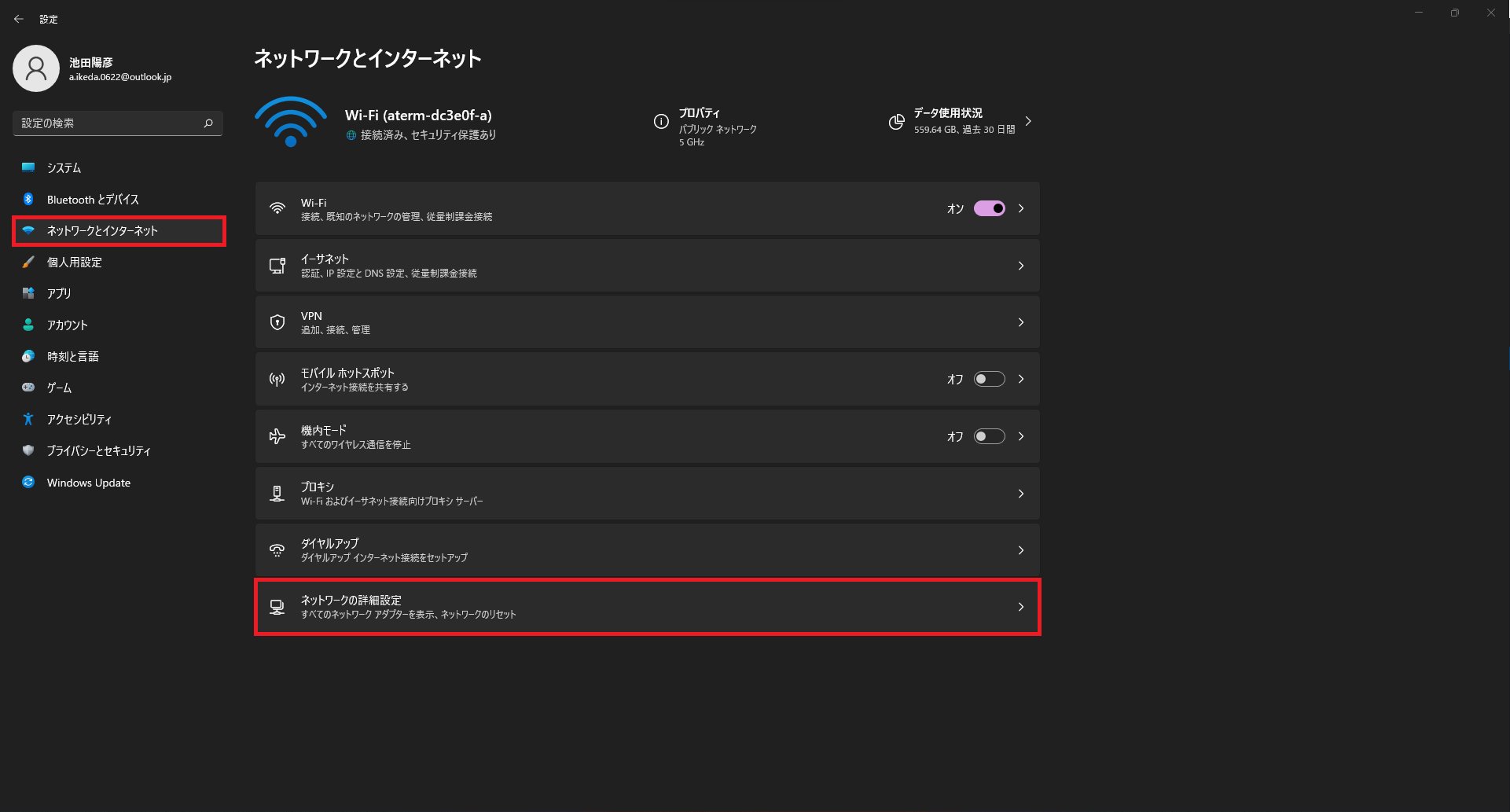This screenshot has height=812, width=1510.
Task: Click the back arrow in the title bar
Action: [19, 19]
